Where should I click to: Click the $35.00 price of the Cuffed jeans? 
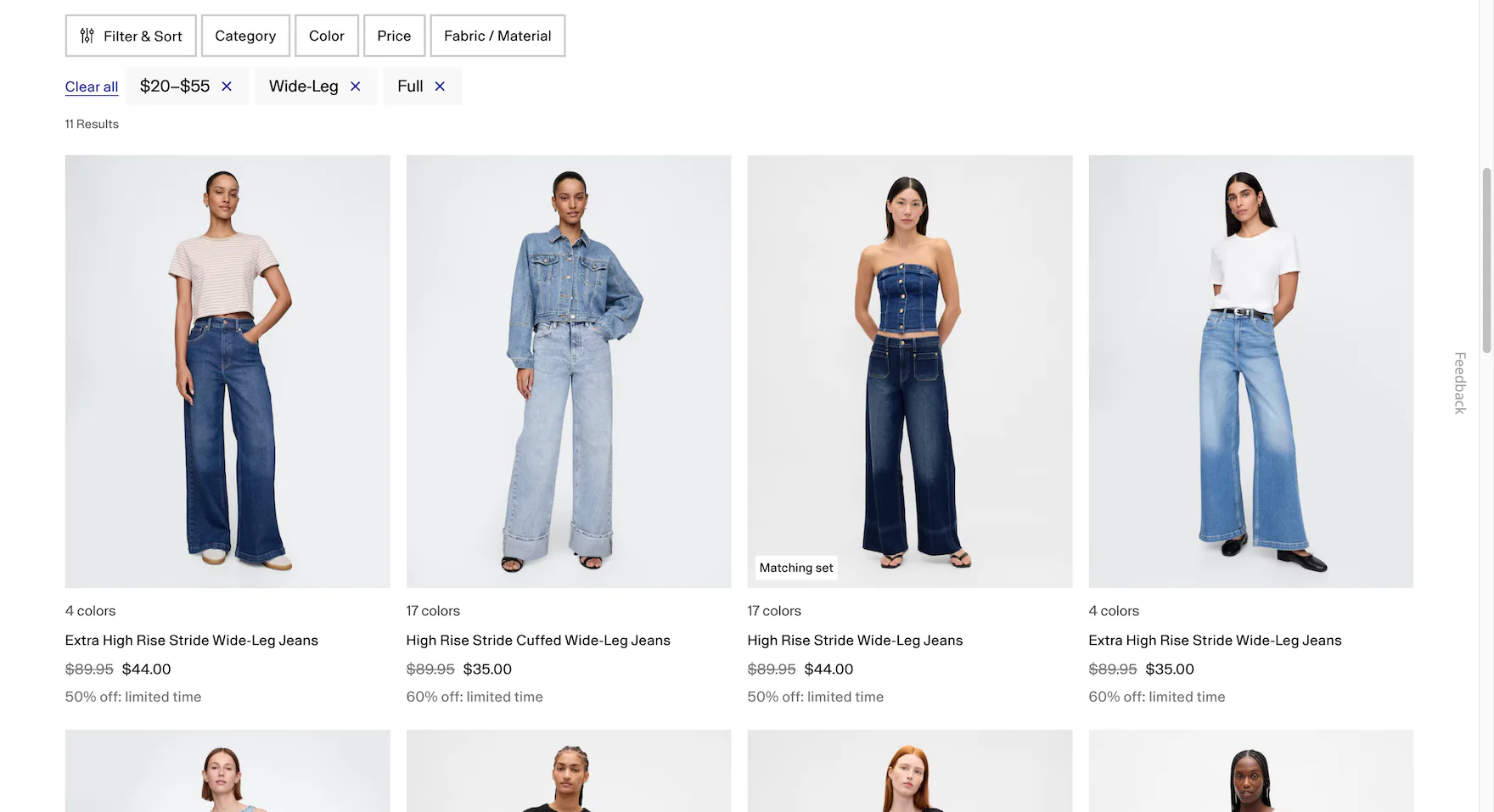click(488, 669)
